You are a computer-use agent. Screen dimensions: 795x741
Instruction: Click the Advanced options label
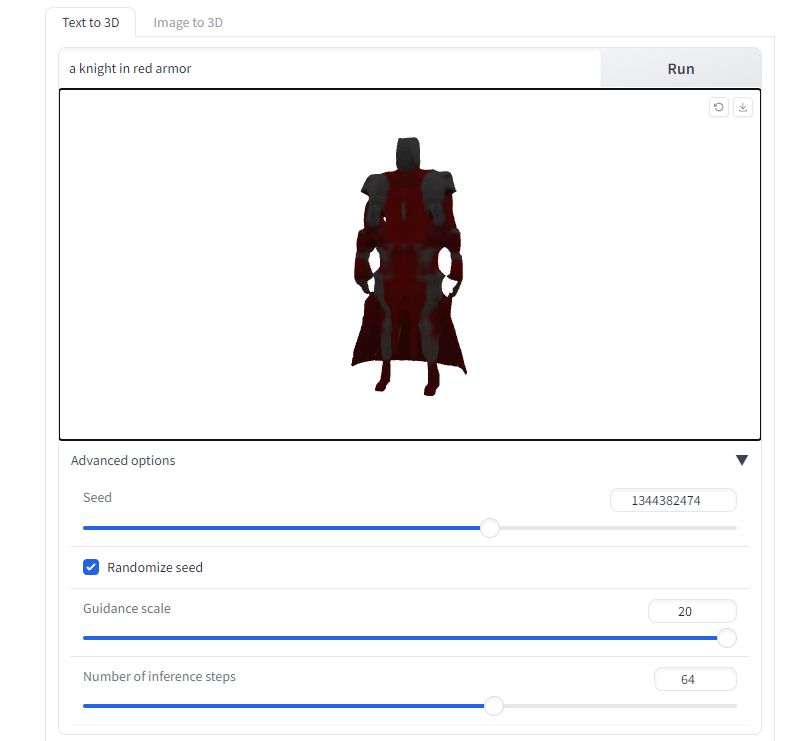pos(123,460)
